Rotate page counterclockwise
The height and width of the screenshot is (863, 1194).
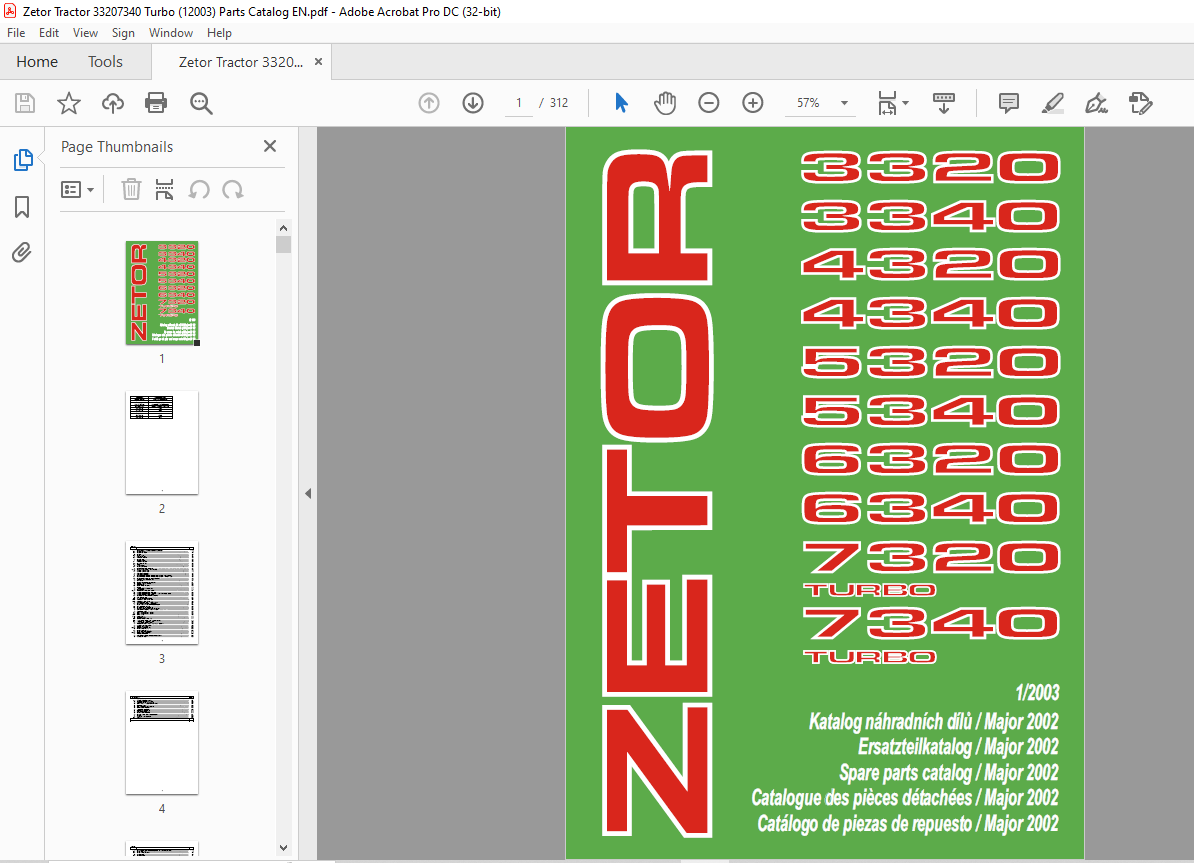pos(199,189)
